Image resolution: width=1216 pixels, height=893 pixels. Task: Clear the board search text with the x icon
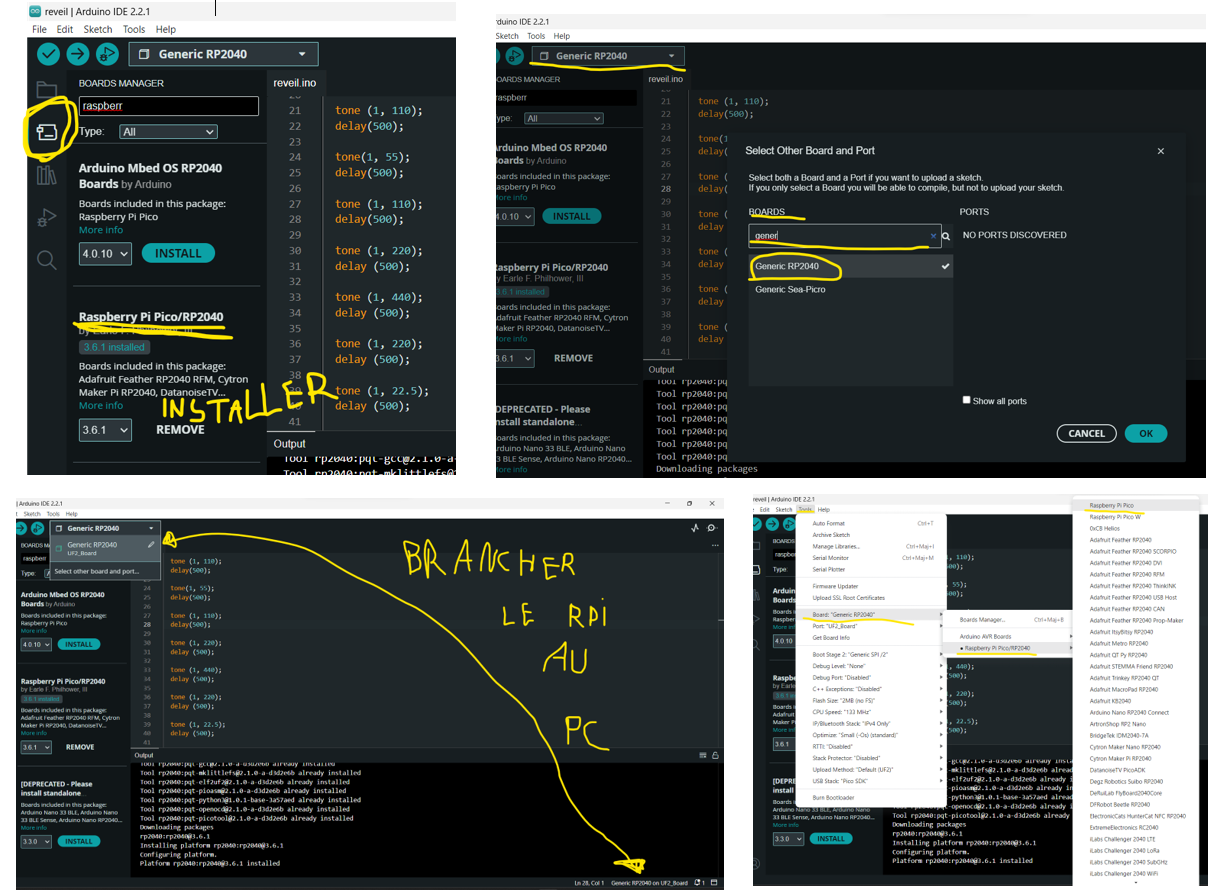pyautogui.click(x=933, y=236)
